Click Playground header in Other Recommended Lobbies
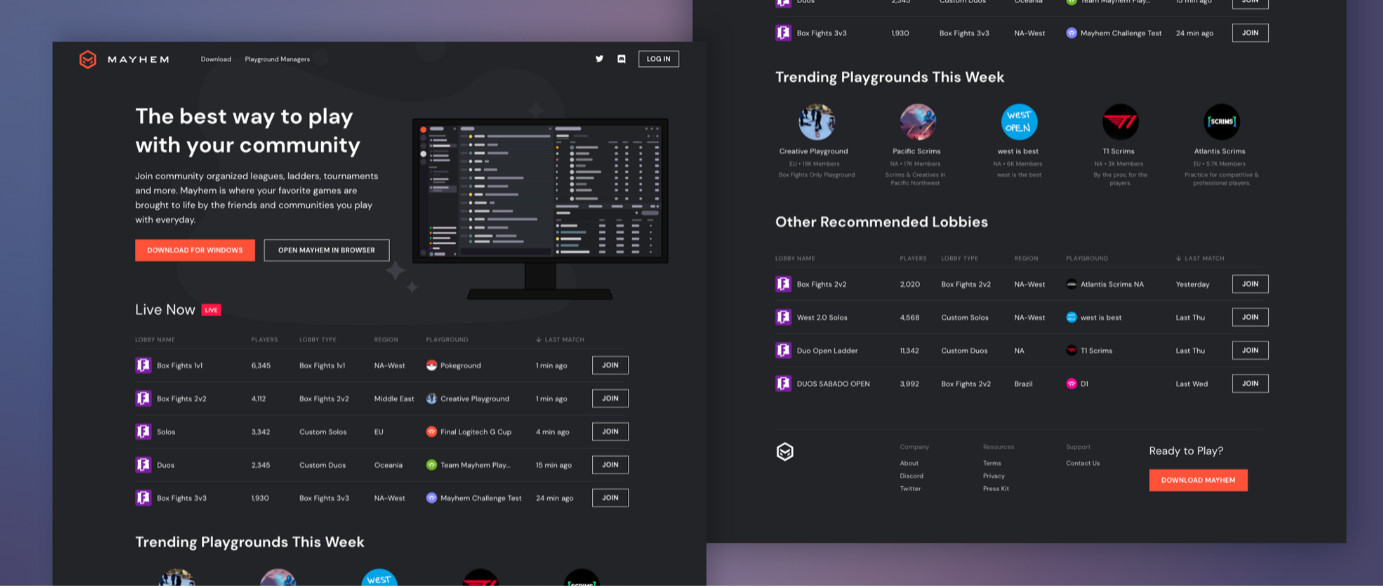This screenshot has height=586, width=1383. pyautogui.click(x=1087, y=259)
